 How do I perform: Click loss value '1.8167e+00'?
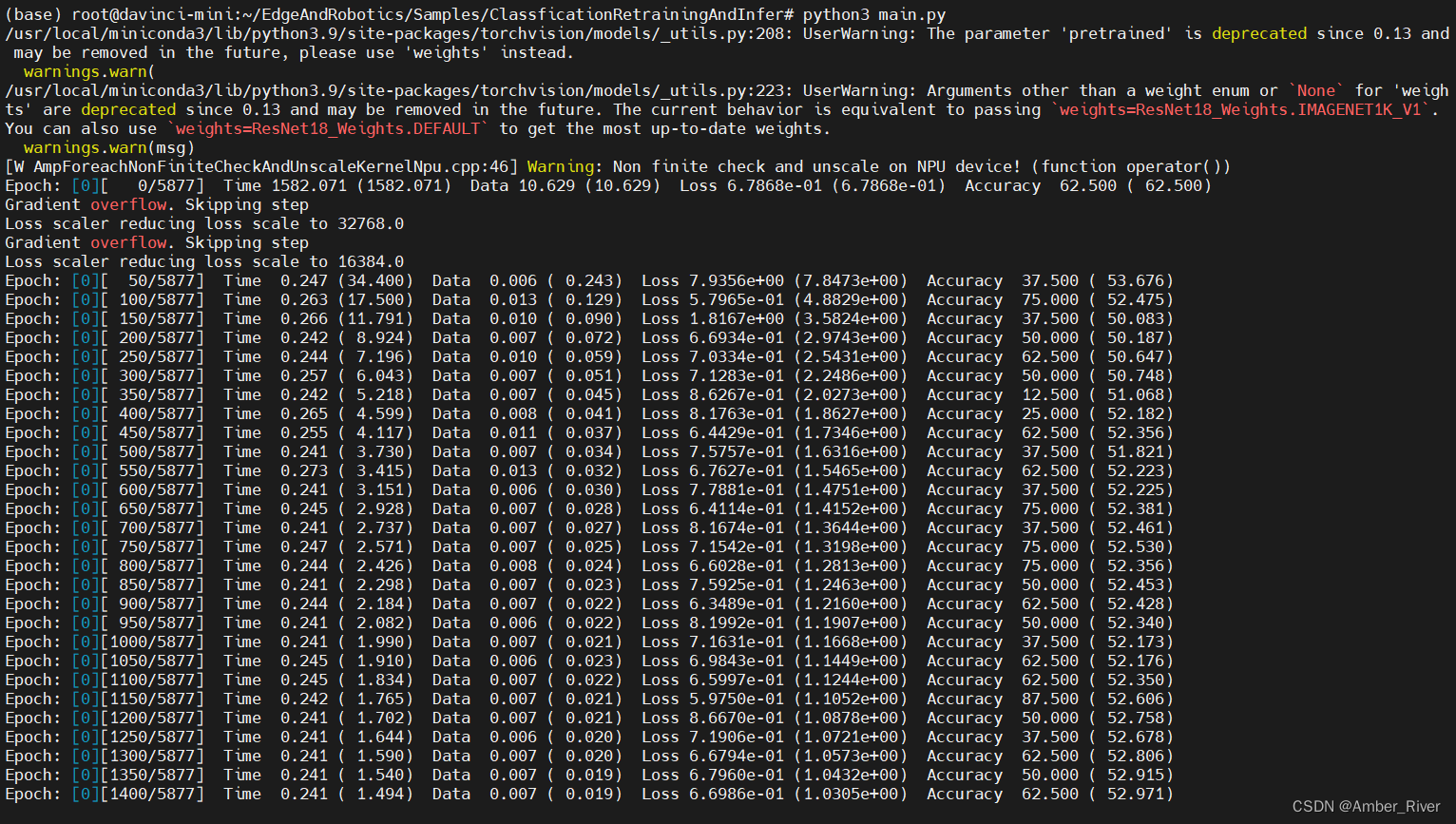tap(737, 318)
